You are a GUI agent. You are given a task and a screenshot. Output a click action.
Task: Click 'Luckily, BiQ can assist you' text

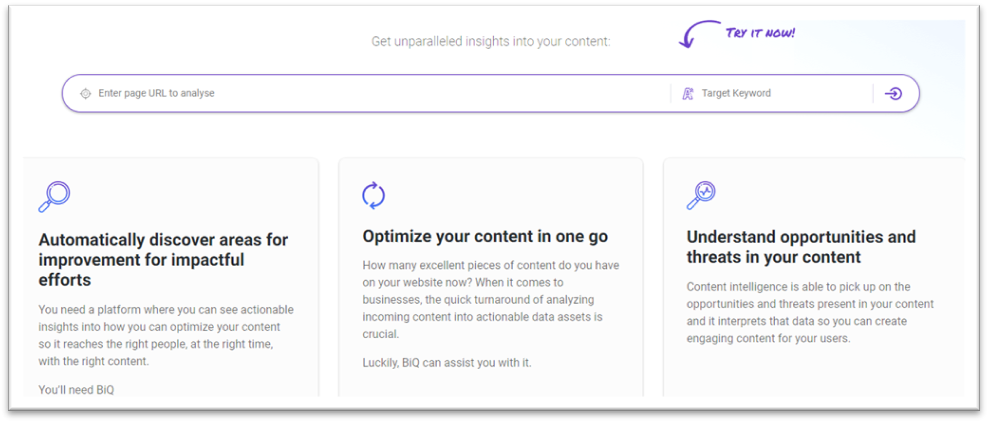(447, 363)
